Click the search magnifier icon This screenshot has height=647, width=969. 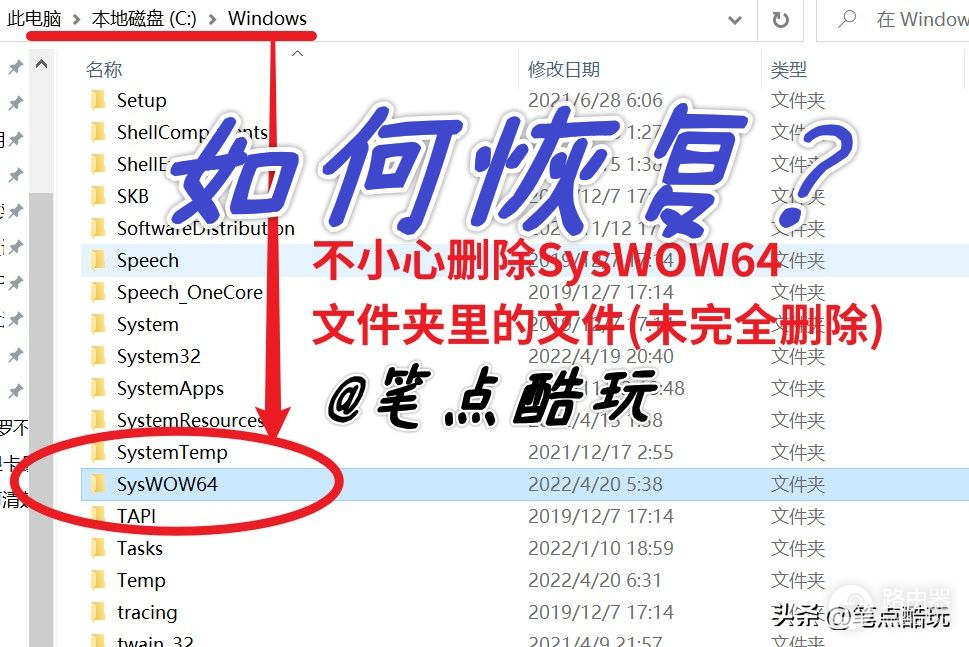point(846,19)
